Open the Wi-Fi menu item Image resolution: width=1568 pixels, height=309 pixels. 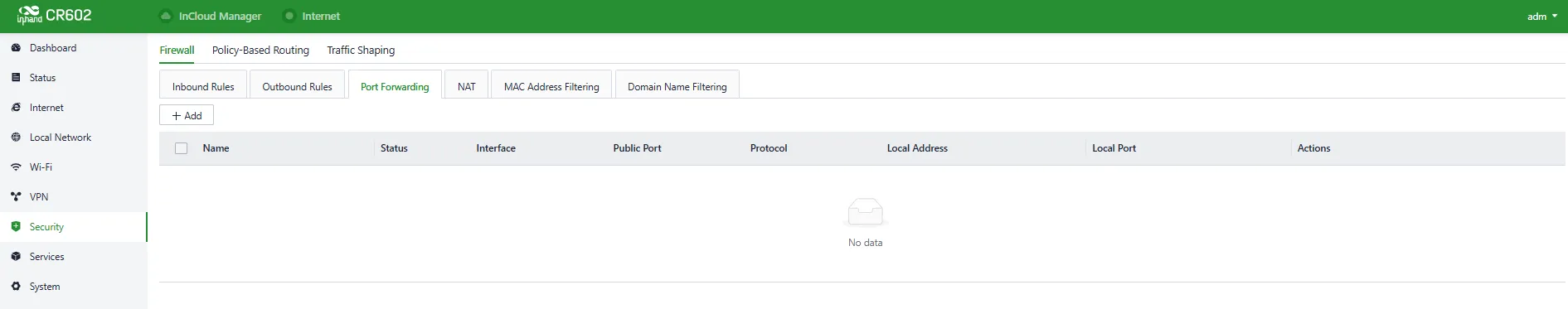(74, 167)
